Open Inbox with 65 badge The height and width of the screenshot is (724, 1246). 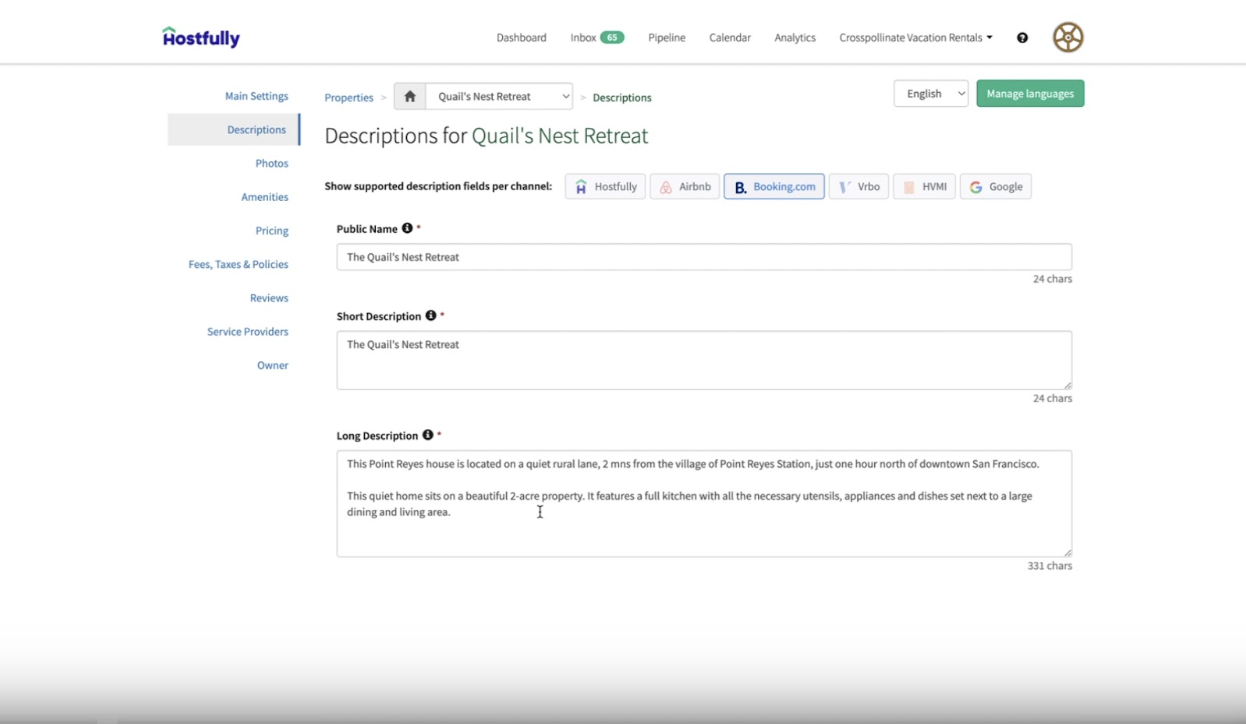(596, 38)
